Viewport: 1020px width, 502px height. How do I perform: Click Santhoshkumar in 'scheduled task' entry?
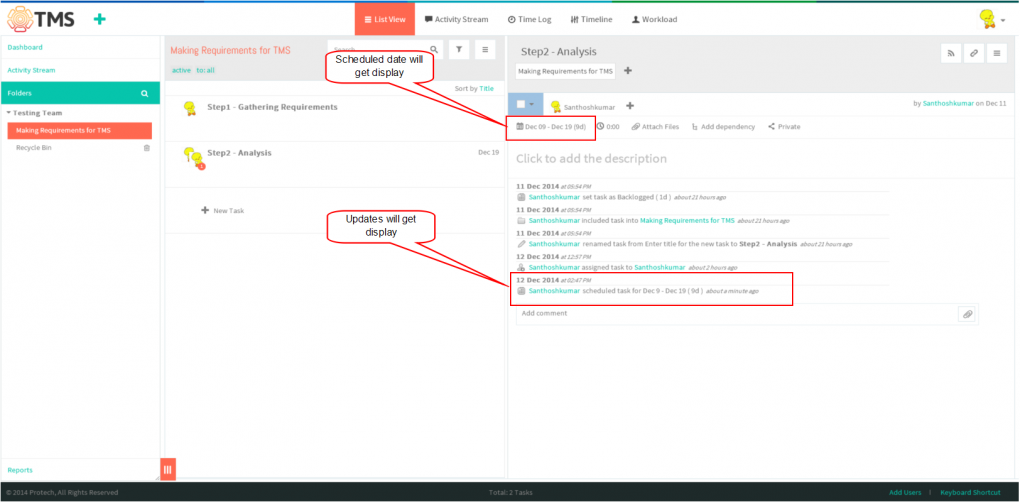pyautogui.click(x=554, y=291)
